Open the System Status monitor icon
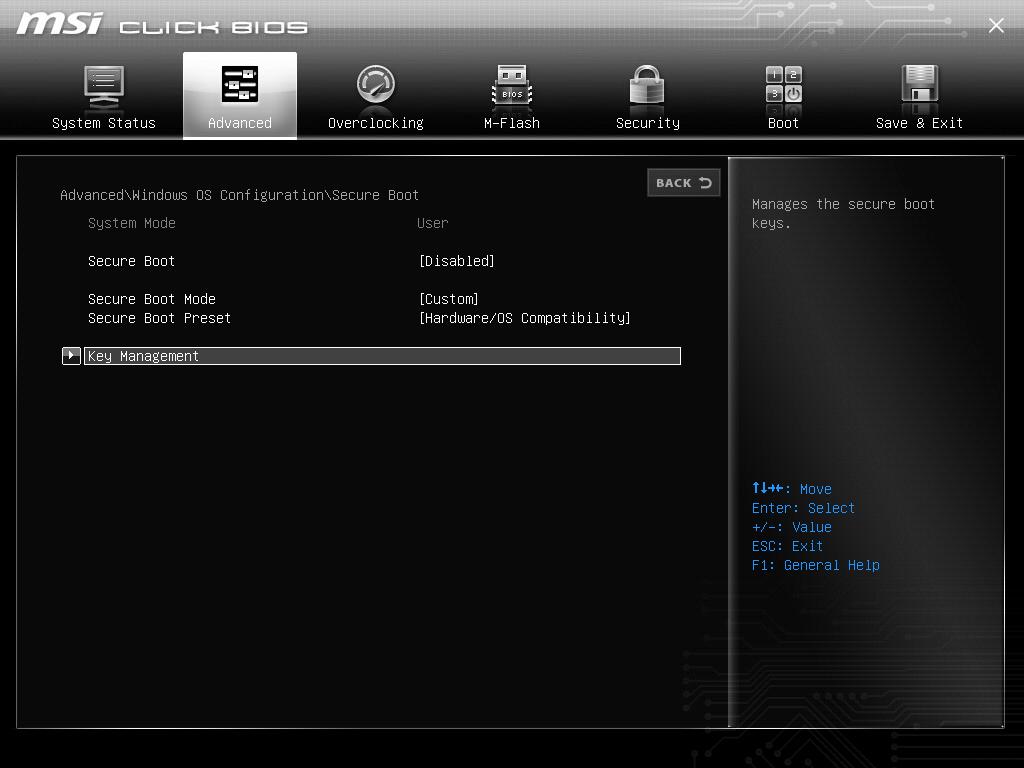Screen dimensions: 1024x768 click(104, 87)
